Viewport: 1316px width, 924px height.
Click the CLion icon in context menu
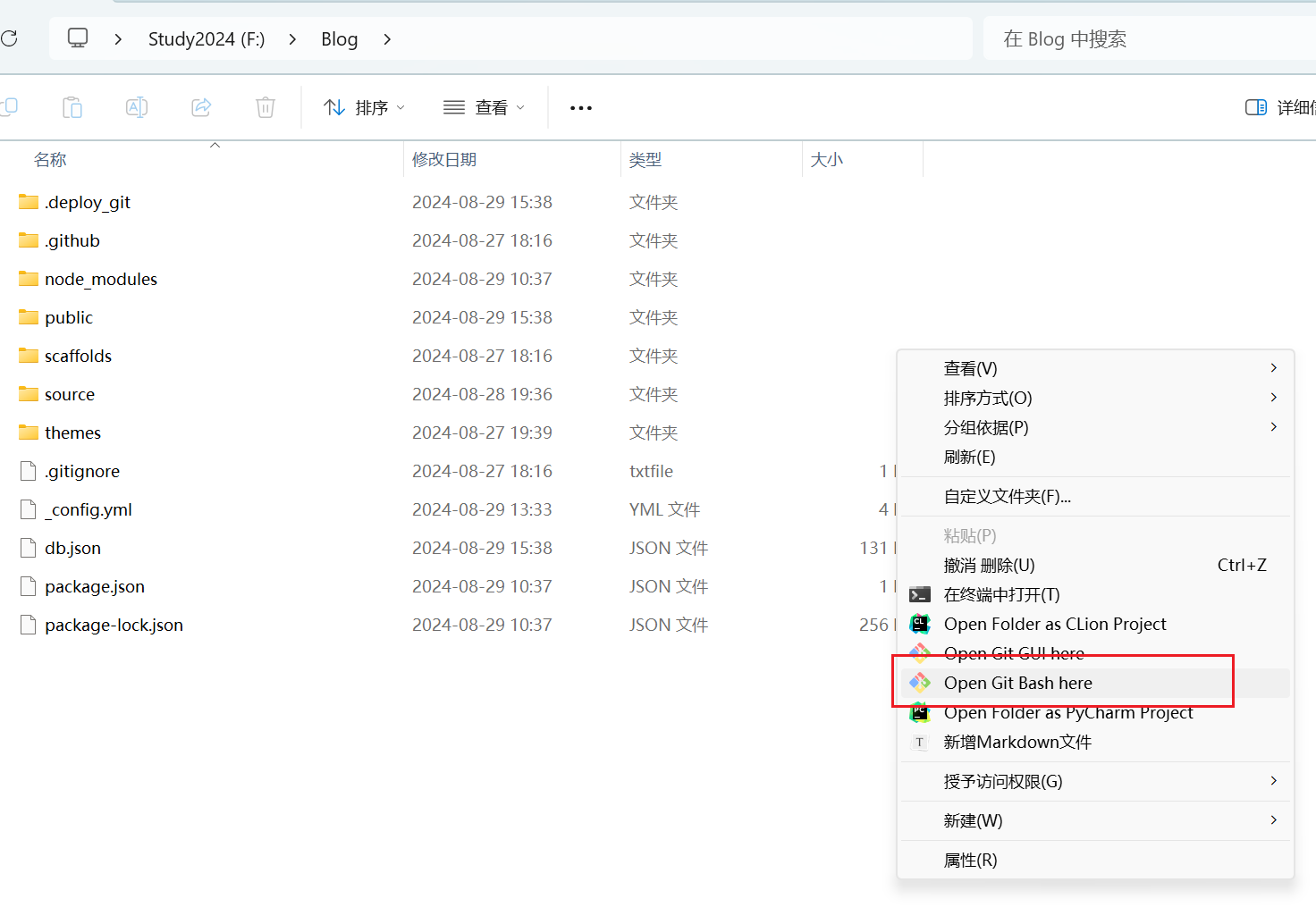click(920, 624)
